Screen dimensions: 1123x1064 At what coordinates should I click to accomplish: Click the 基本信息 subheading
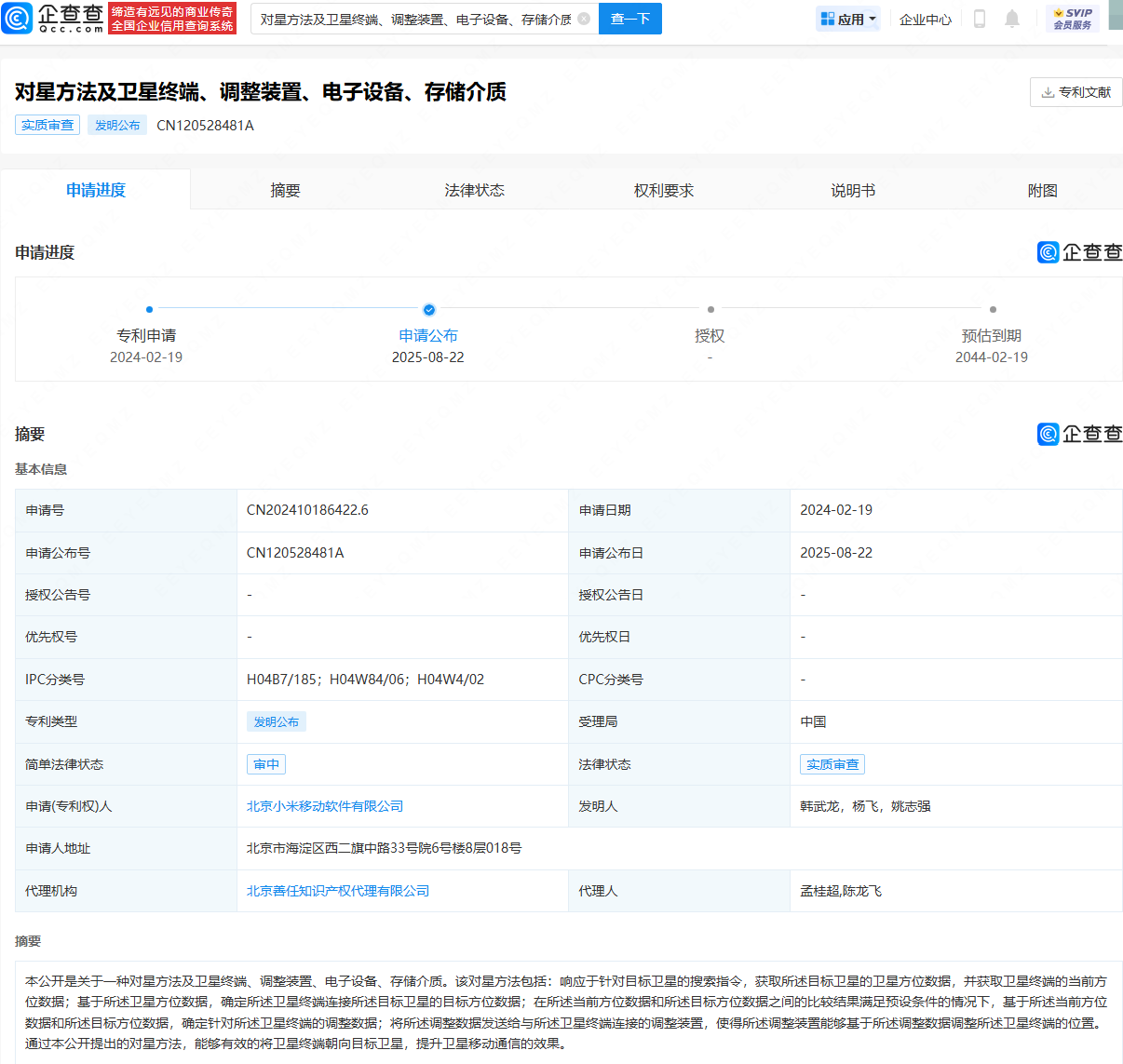click(x=41, y=469)
